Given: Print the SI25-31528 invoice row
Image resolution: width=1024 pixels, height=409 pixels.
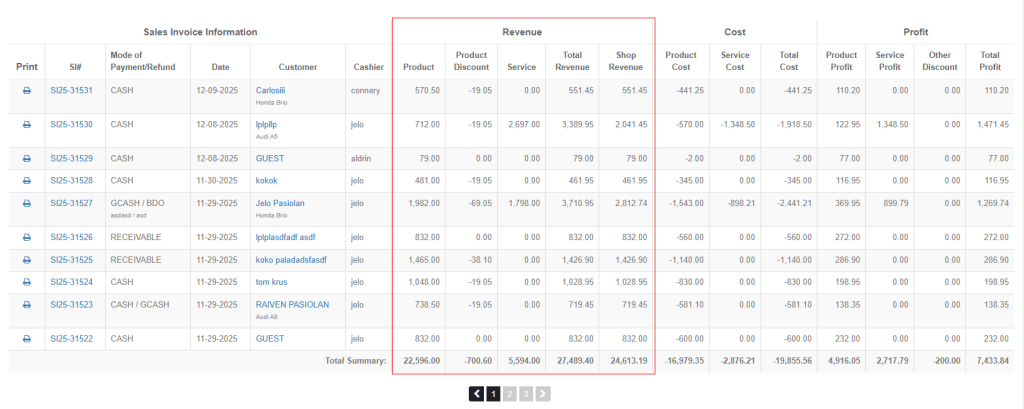Looking at the screenshot, I should click(x=27, y=181).
